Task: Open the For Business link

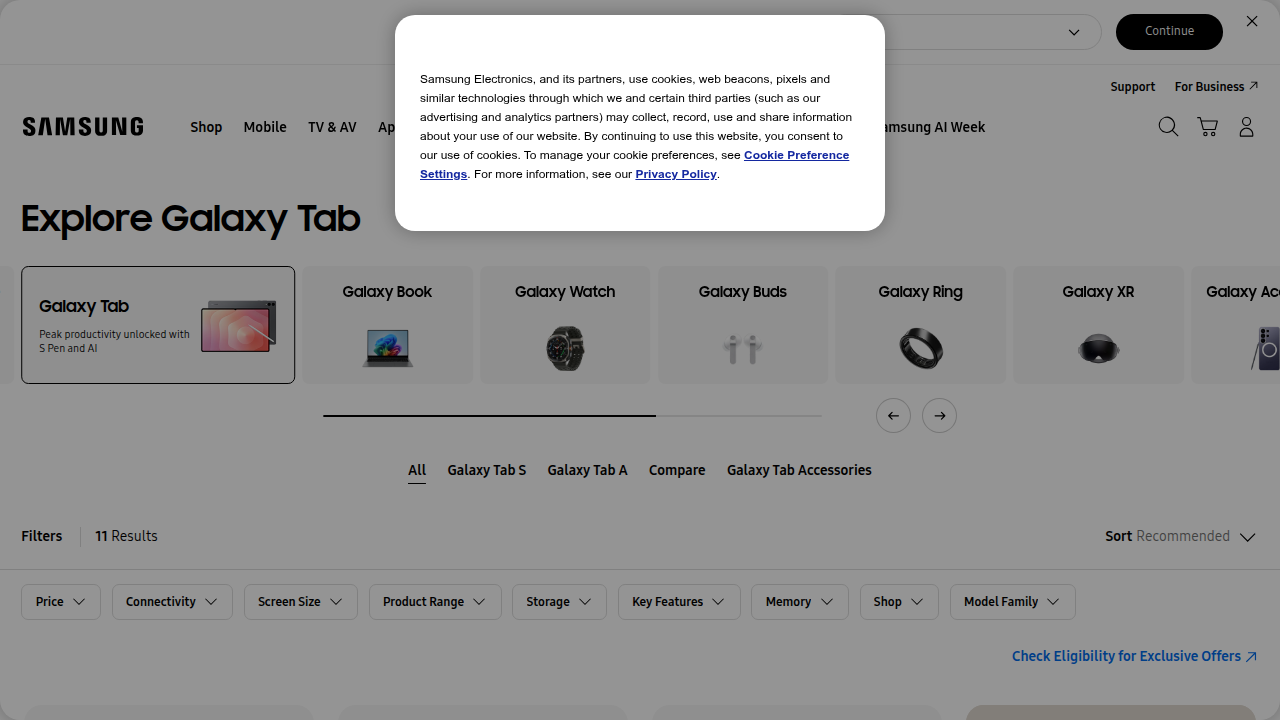Action: [1216, 87]
